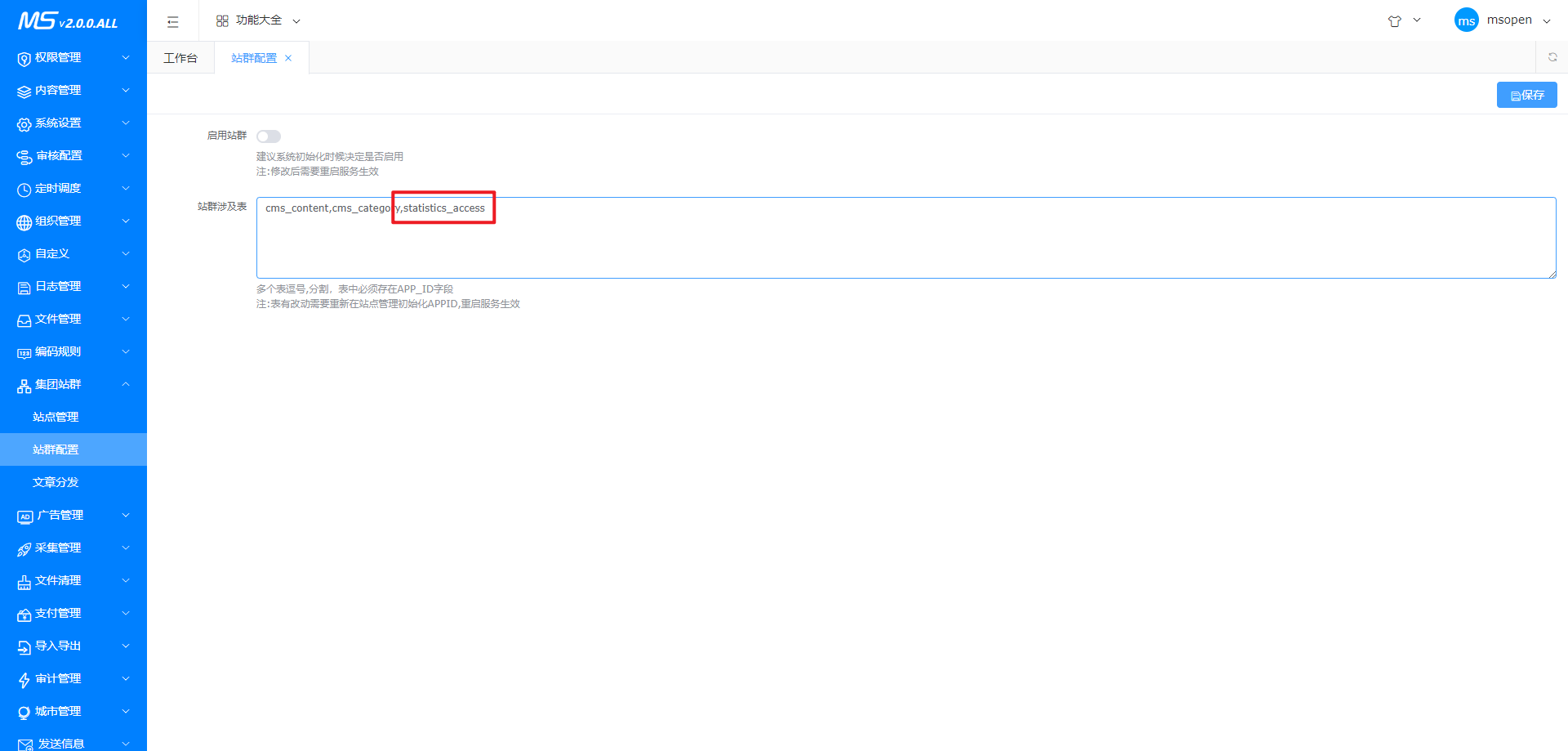Click the ms user avatar

(x=1466, y=20)
